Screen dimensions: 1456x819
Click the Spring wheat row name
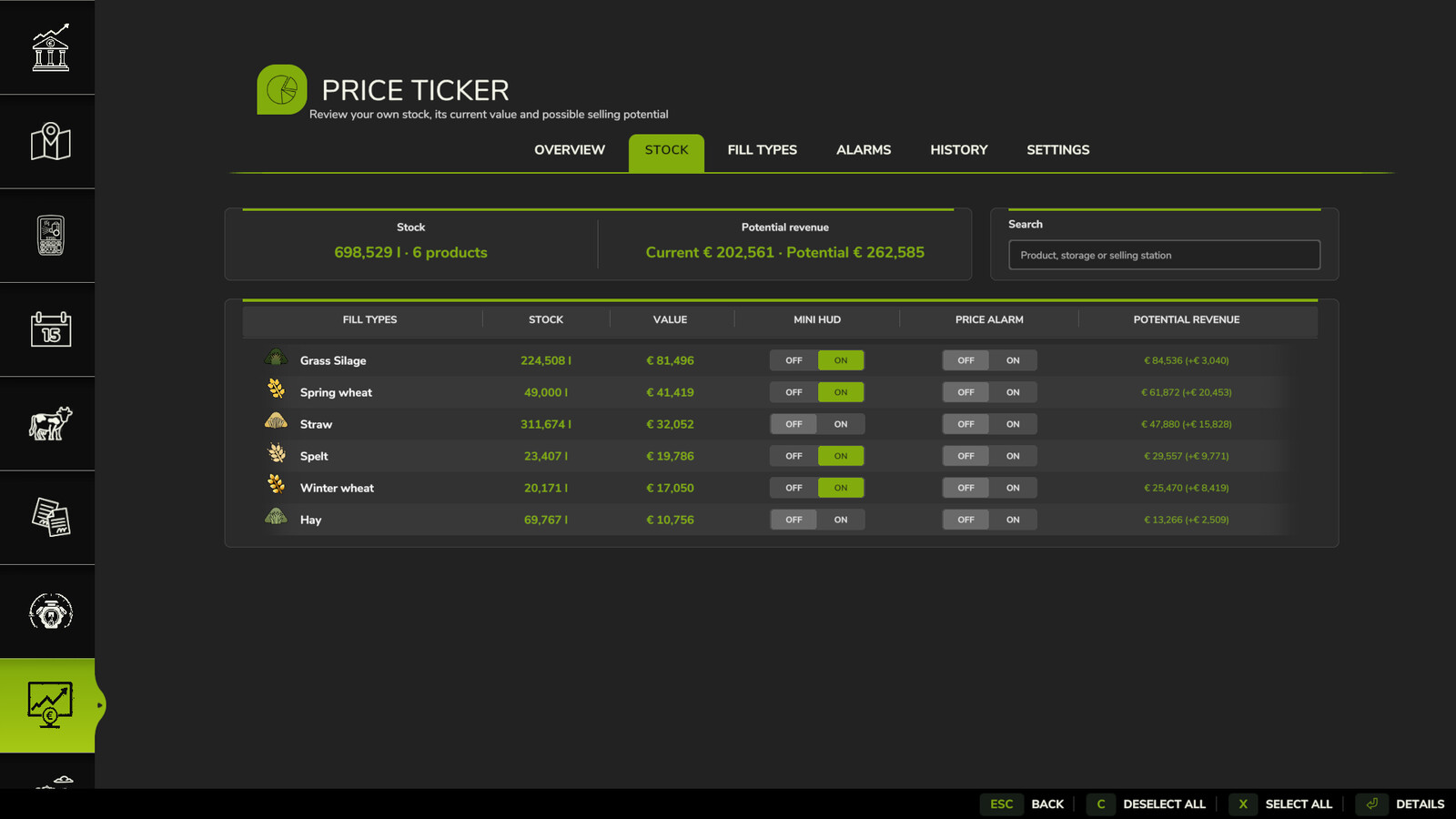click(336, 393)
